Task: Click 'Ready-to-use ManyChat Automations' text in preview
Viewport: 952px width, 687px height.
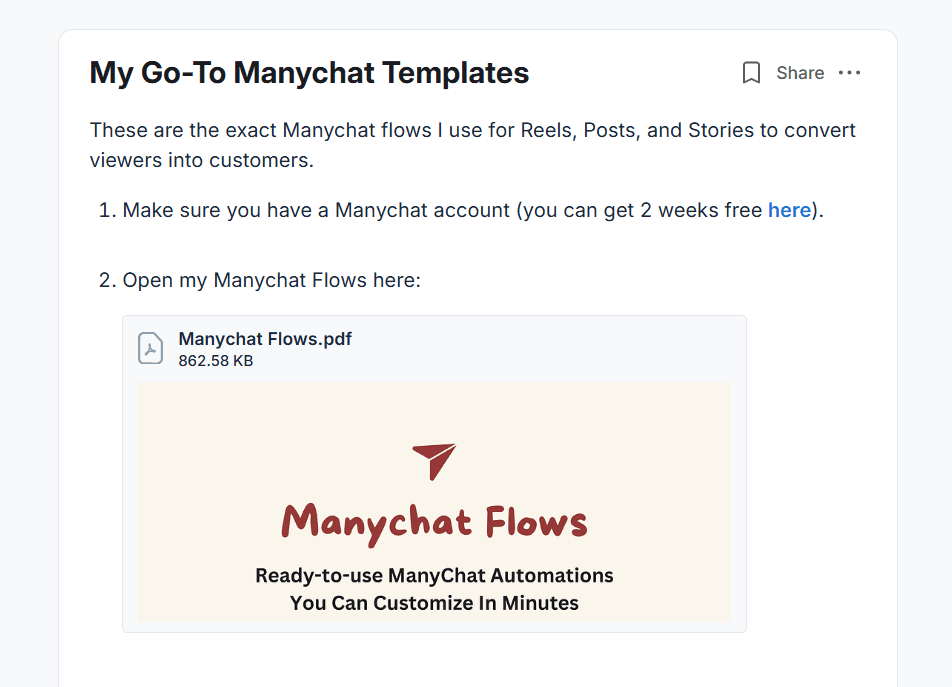Action: click(x=434, y=575)
